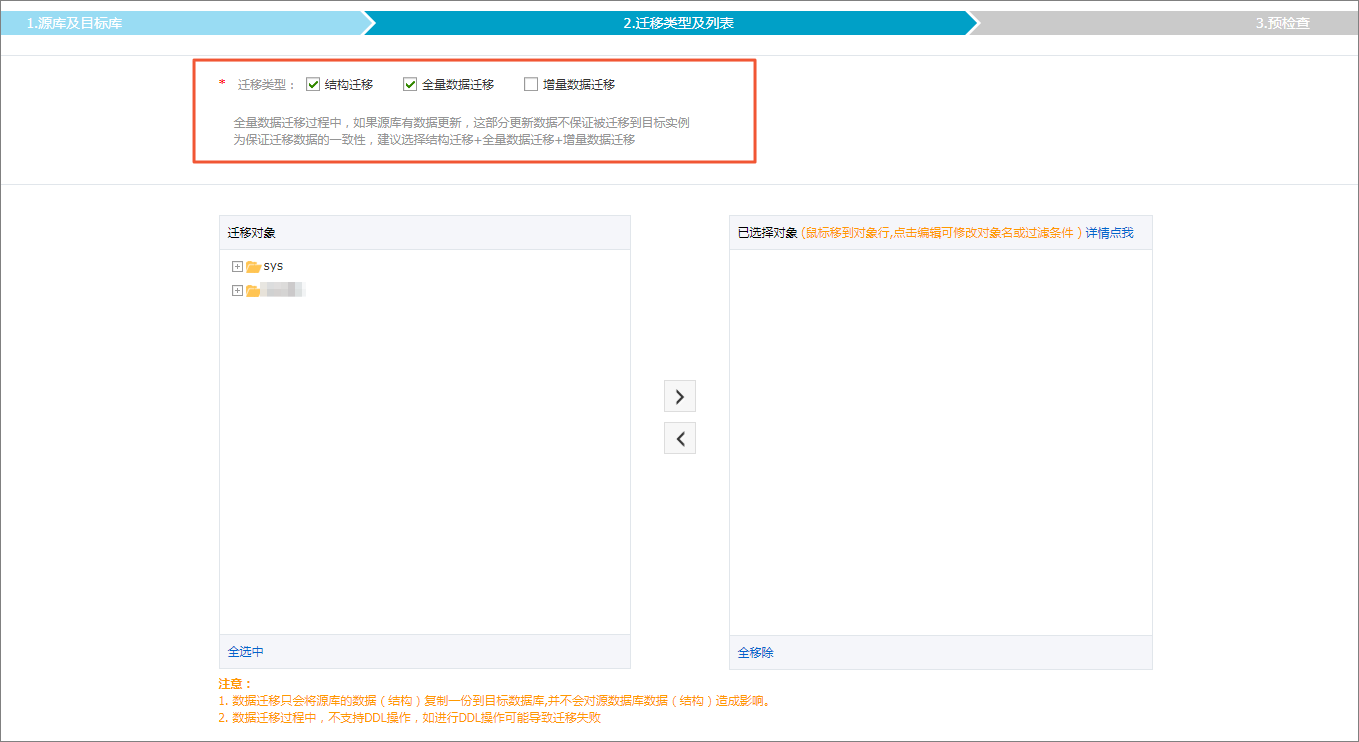Image resolution: width=1359 pixels, height=742 pixels.
Task: Expand the sys database tree node
Action: [x=237, y=267]
